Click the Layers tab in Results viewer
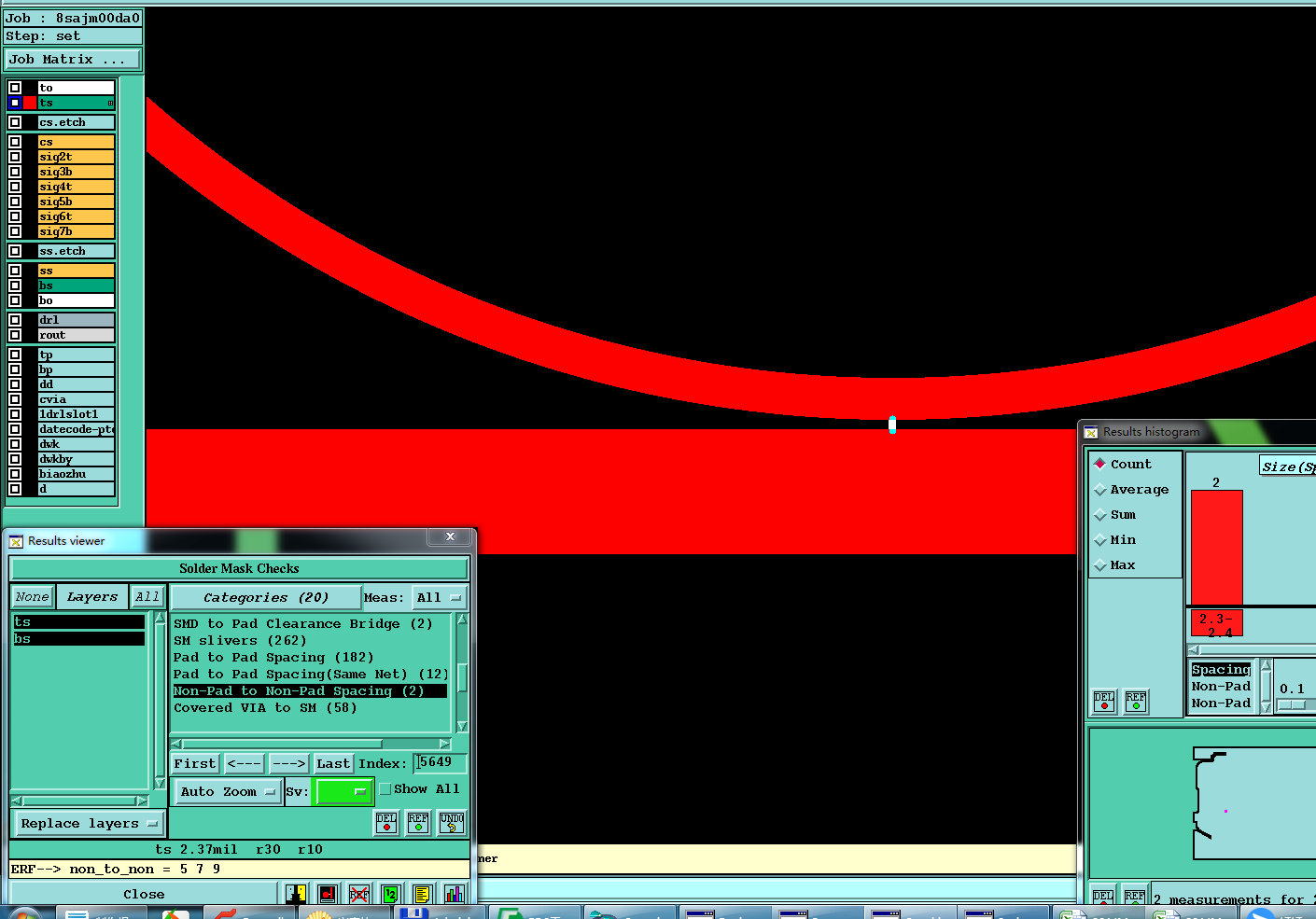 tap(92, 596)
